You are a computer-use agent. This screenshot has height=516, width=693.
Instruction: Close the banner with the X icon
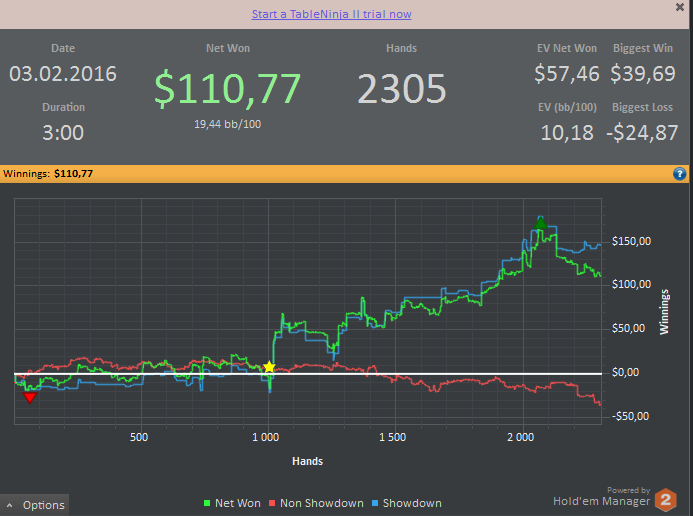tap(680, 7)
